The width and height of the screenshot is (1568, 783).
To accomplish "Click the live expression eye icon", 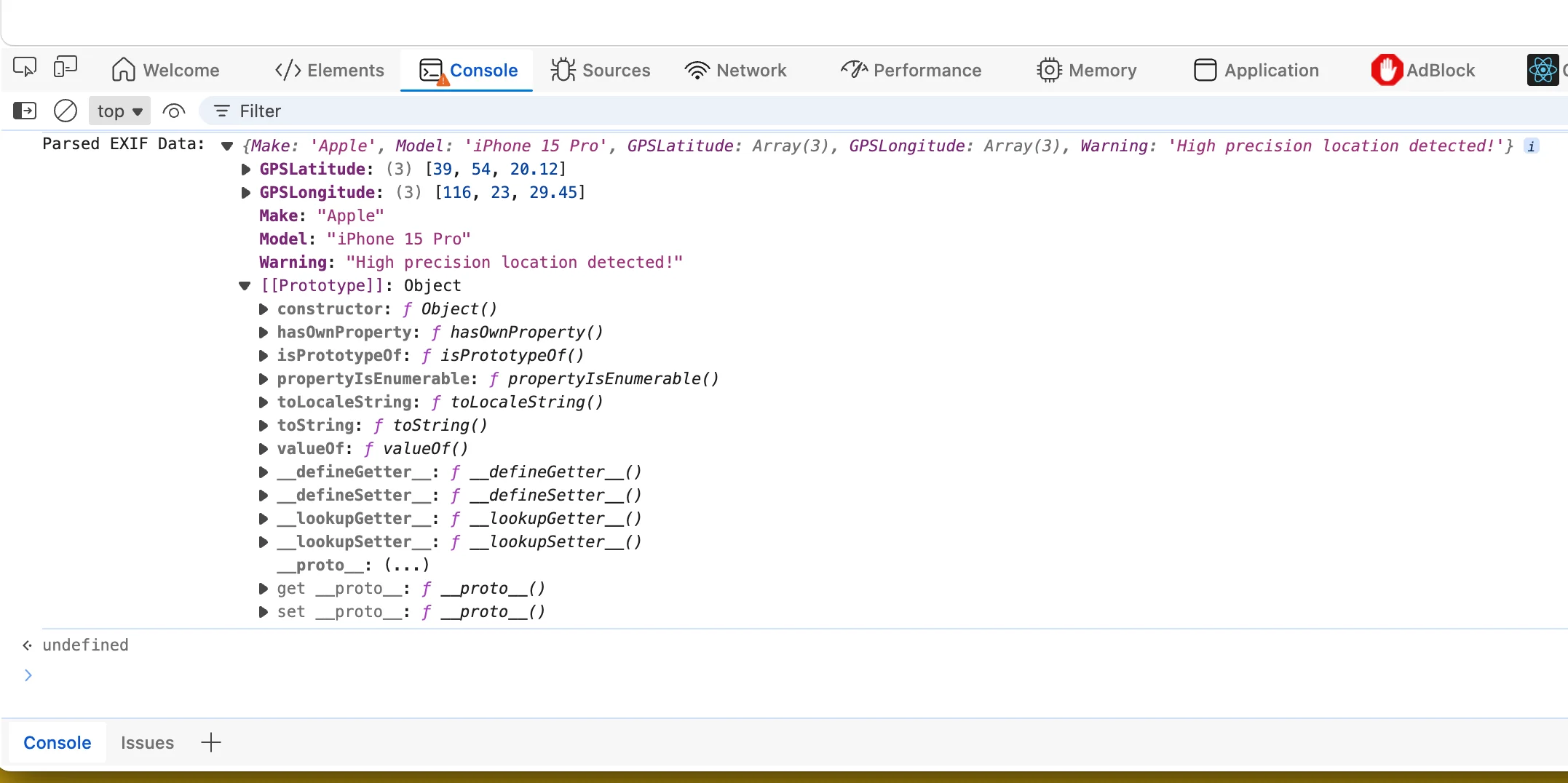I will [x=174, y=111].
